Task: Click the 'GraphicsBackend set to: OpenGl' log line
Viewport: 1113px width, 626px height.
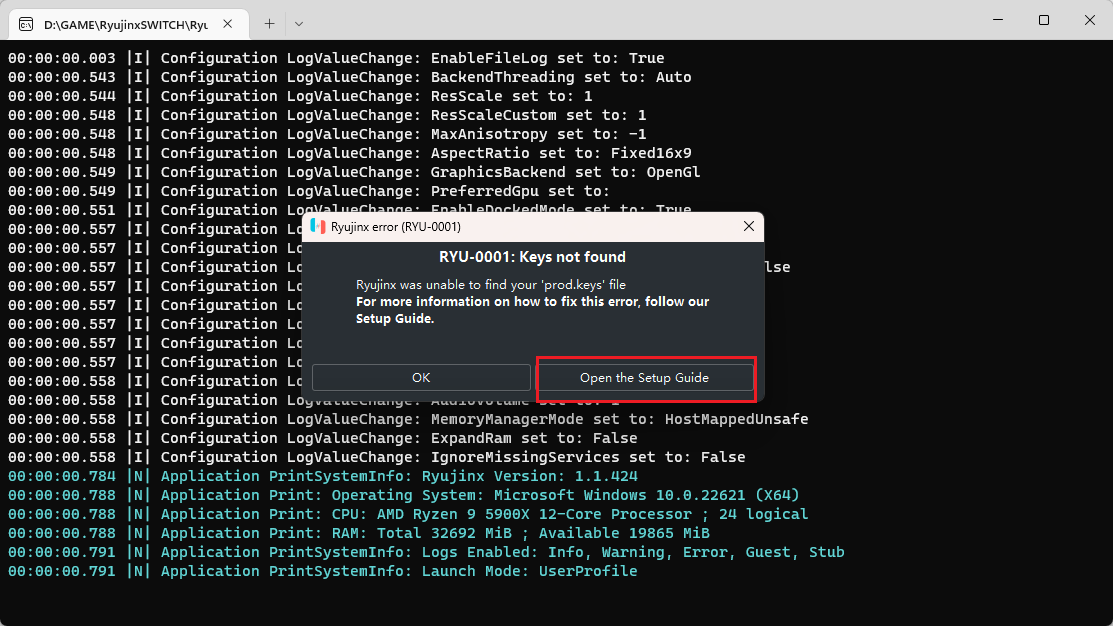Action: click(x=354, y=172)
